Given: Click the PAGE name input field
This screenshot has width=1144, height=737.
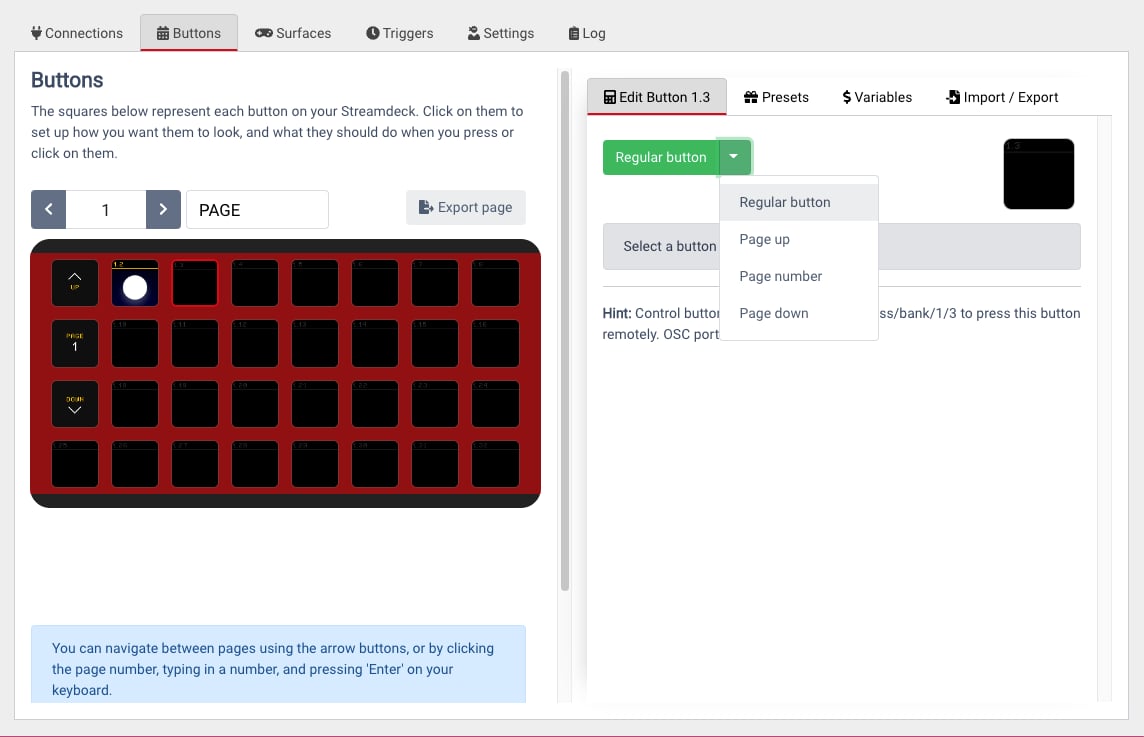Looking at the screenshot, I should pyautogui.click(x=257, y=209).
